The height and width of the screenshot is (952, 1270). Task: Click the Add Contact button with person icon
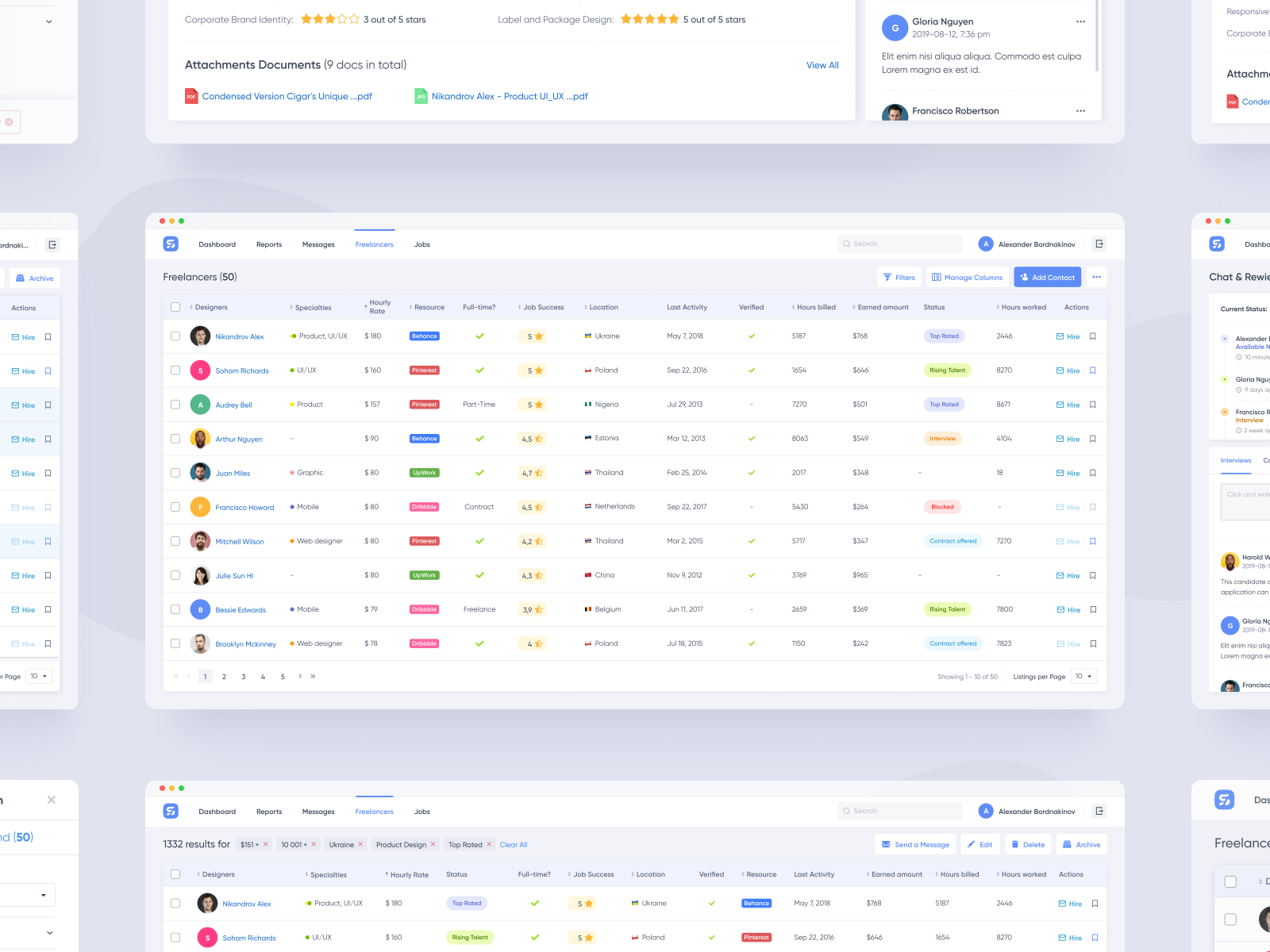(1047, 277)
